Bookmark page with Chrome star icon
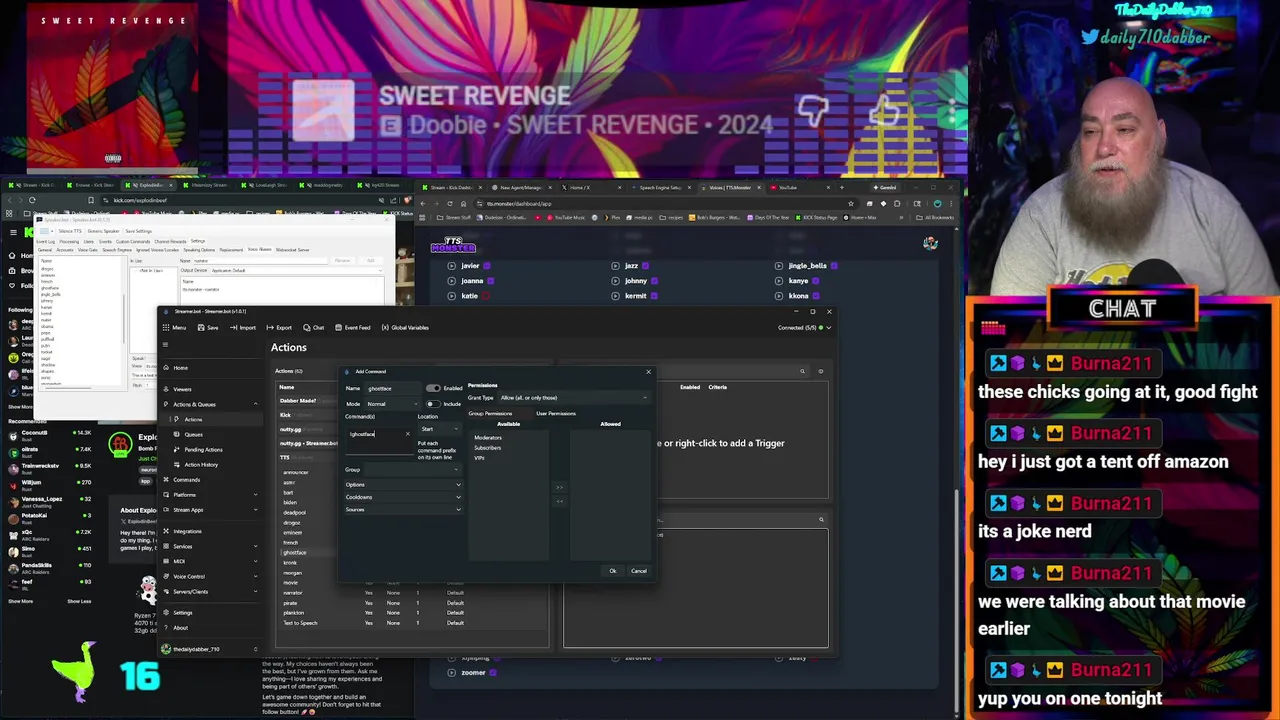The height and width of the screenshot is (720, 1280). pyautogui.click(x=851, y=203)
